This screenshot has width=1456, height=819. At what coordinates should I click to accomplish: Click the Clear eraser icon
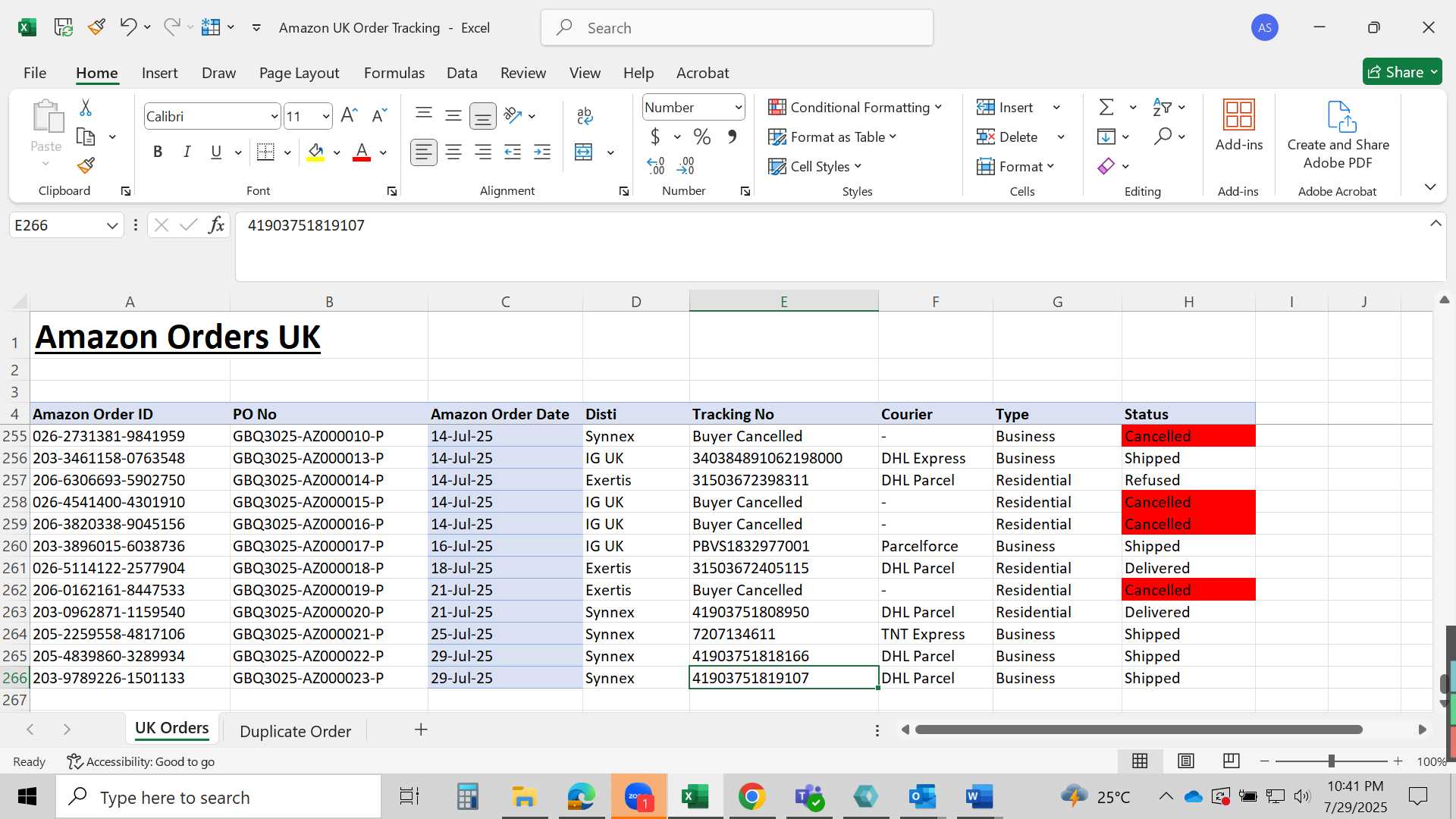[x=1106, y=166]
